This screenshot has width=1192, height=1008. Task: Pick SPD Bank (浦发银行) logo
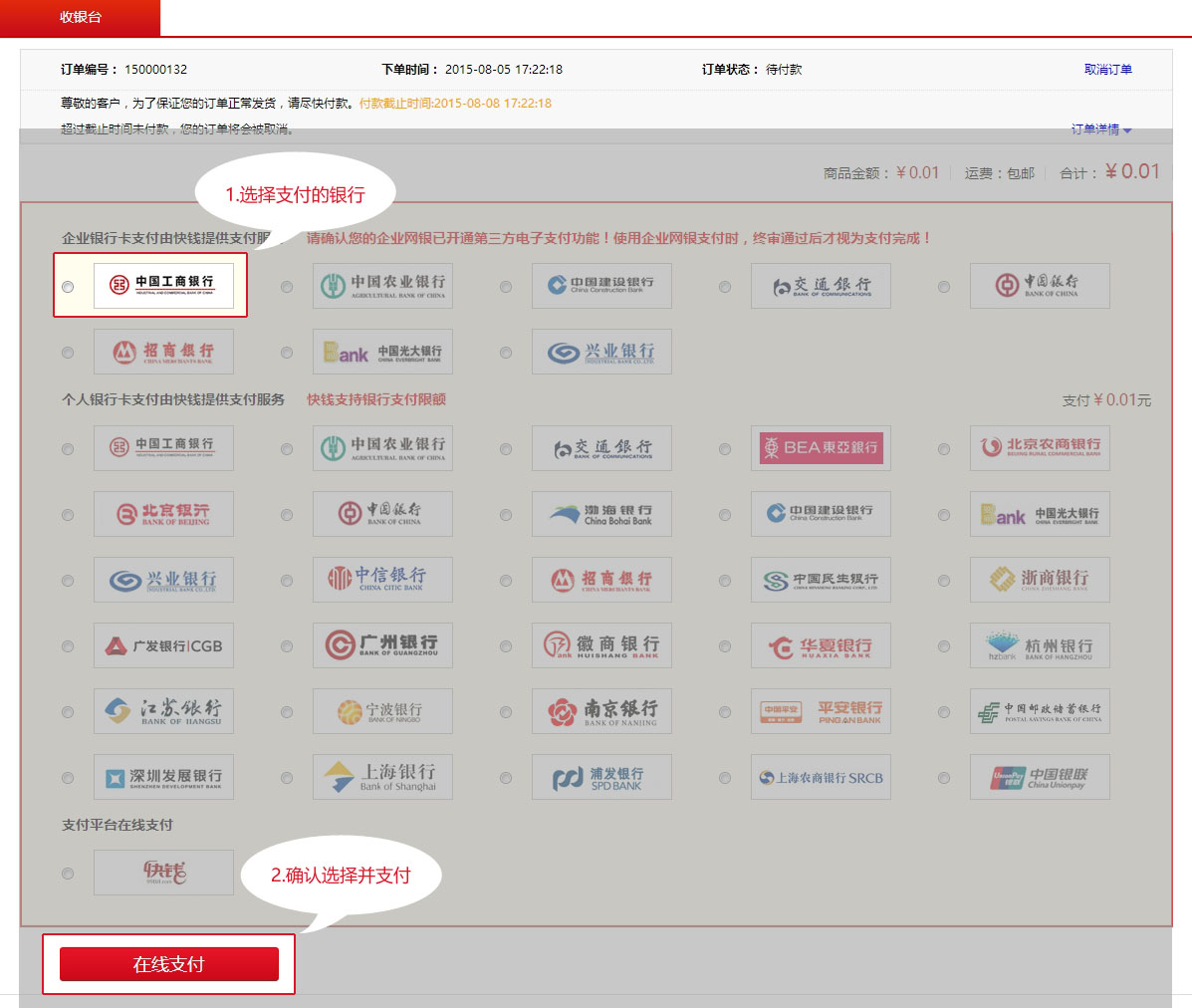(x=601, y=777)
